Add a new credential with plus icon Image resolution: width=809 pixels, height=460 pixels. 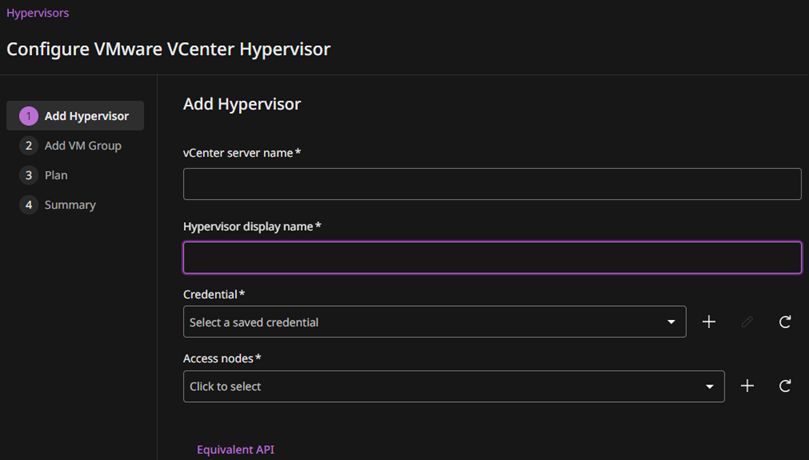709,322
